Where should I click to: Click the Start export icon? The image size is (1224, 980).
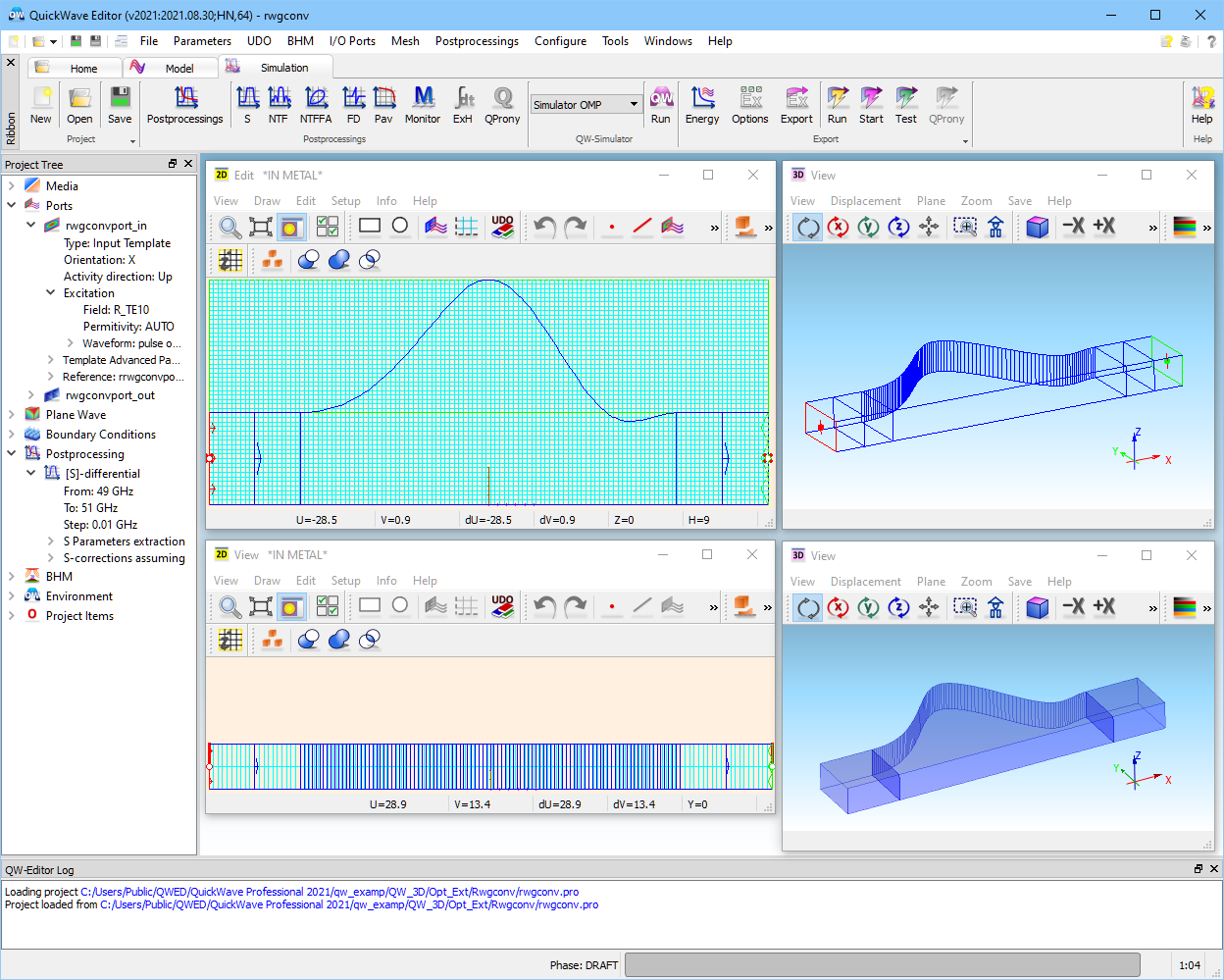871,104
